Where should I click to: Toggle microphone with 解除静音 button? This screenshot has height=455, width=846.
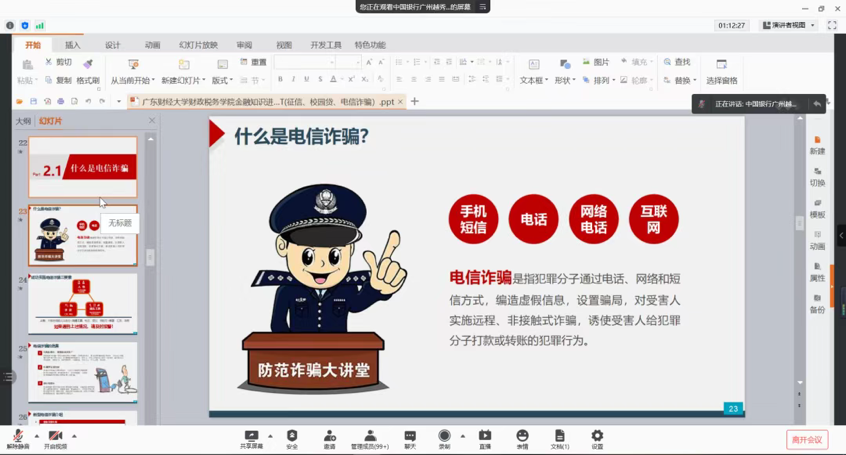coord(17,437)
